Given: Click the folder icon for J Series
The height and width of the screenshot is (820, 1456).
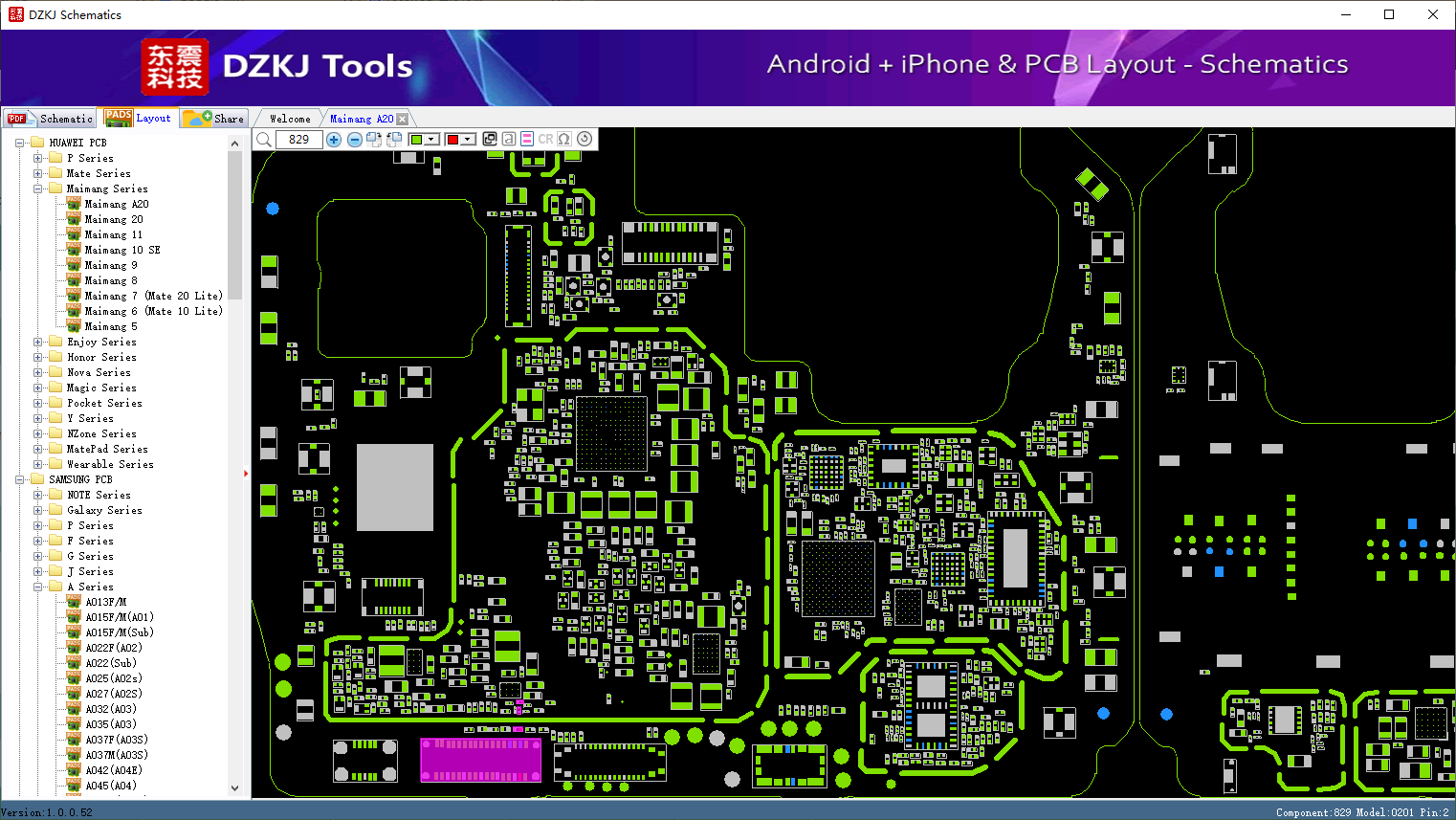Looking at the screenshot, I should pos(55,571).
